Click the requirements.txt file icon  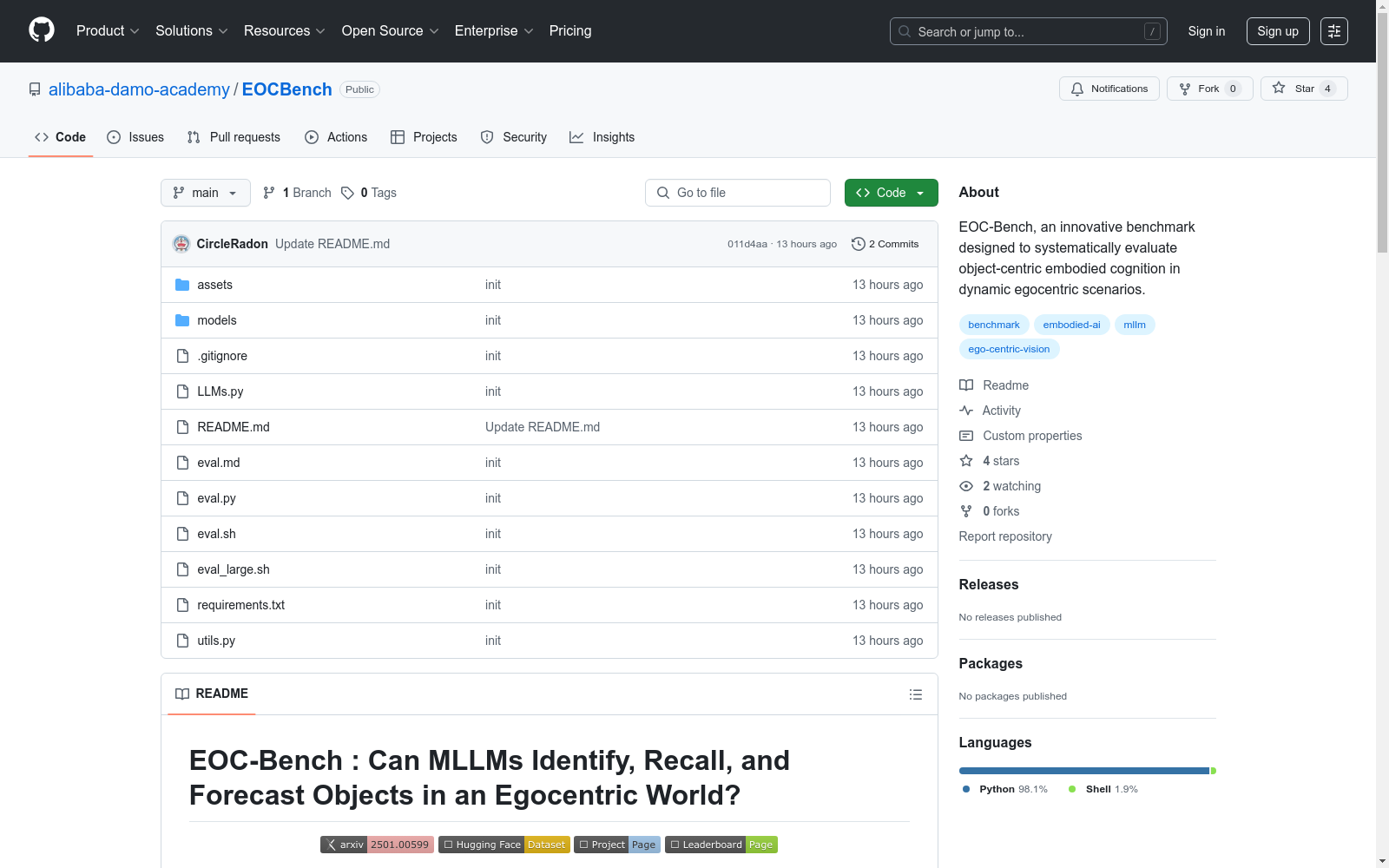click(x=182, y=605)
